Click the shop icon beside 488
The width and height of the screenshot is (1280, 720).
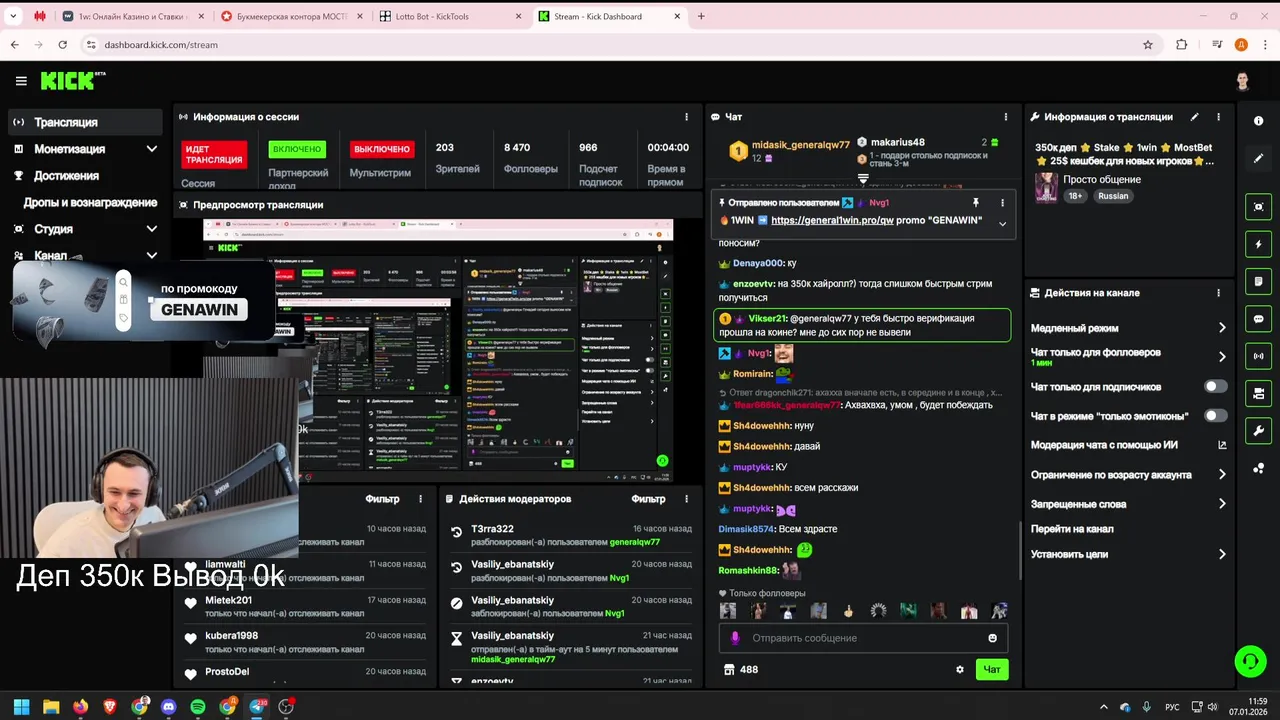[729, 670]
